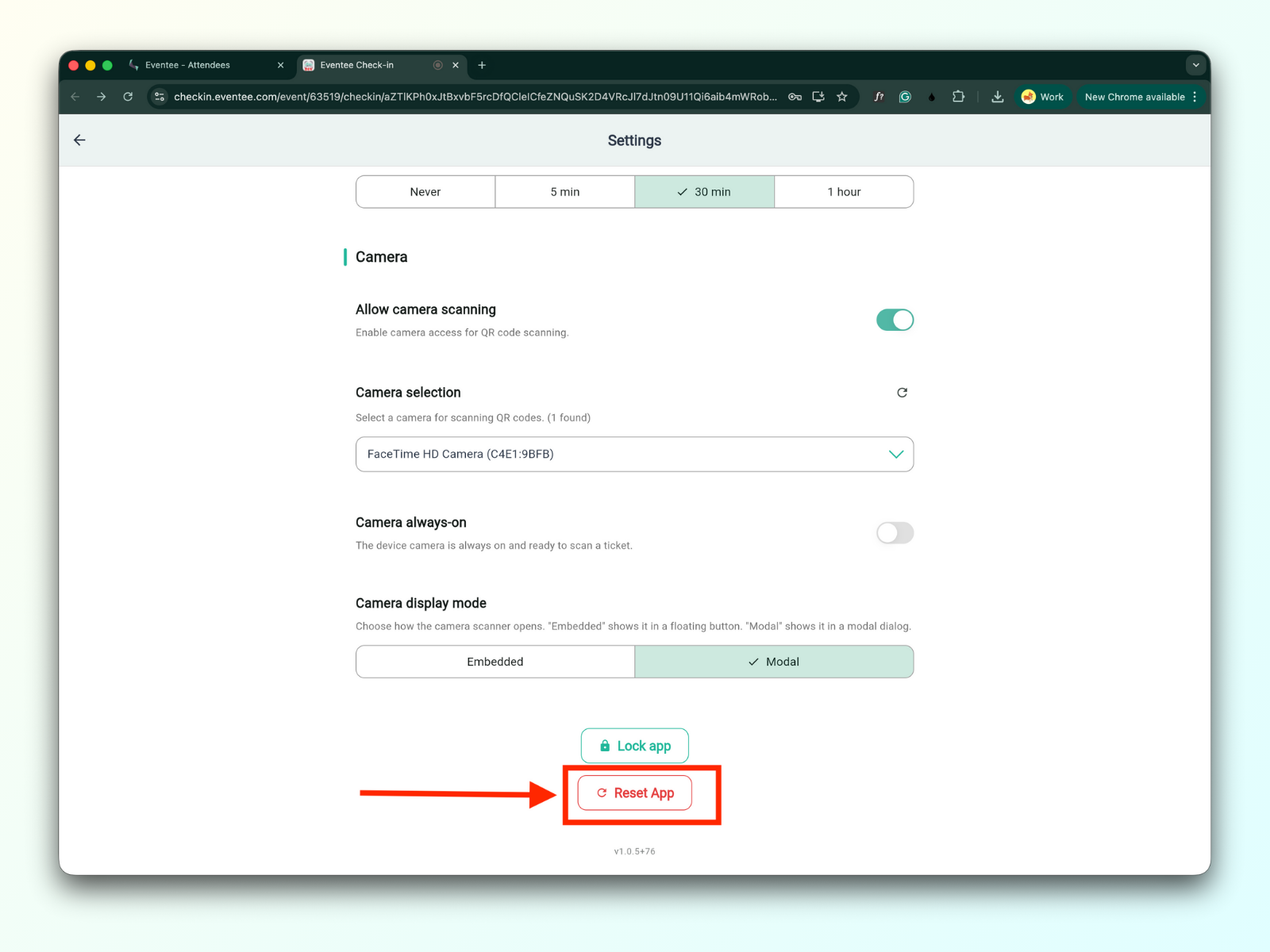Switch to the Eventee - Attendees tab
Viewport: 1270px width, 952px height.
tap(206, 65)
